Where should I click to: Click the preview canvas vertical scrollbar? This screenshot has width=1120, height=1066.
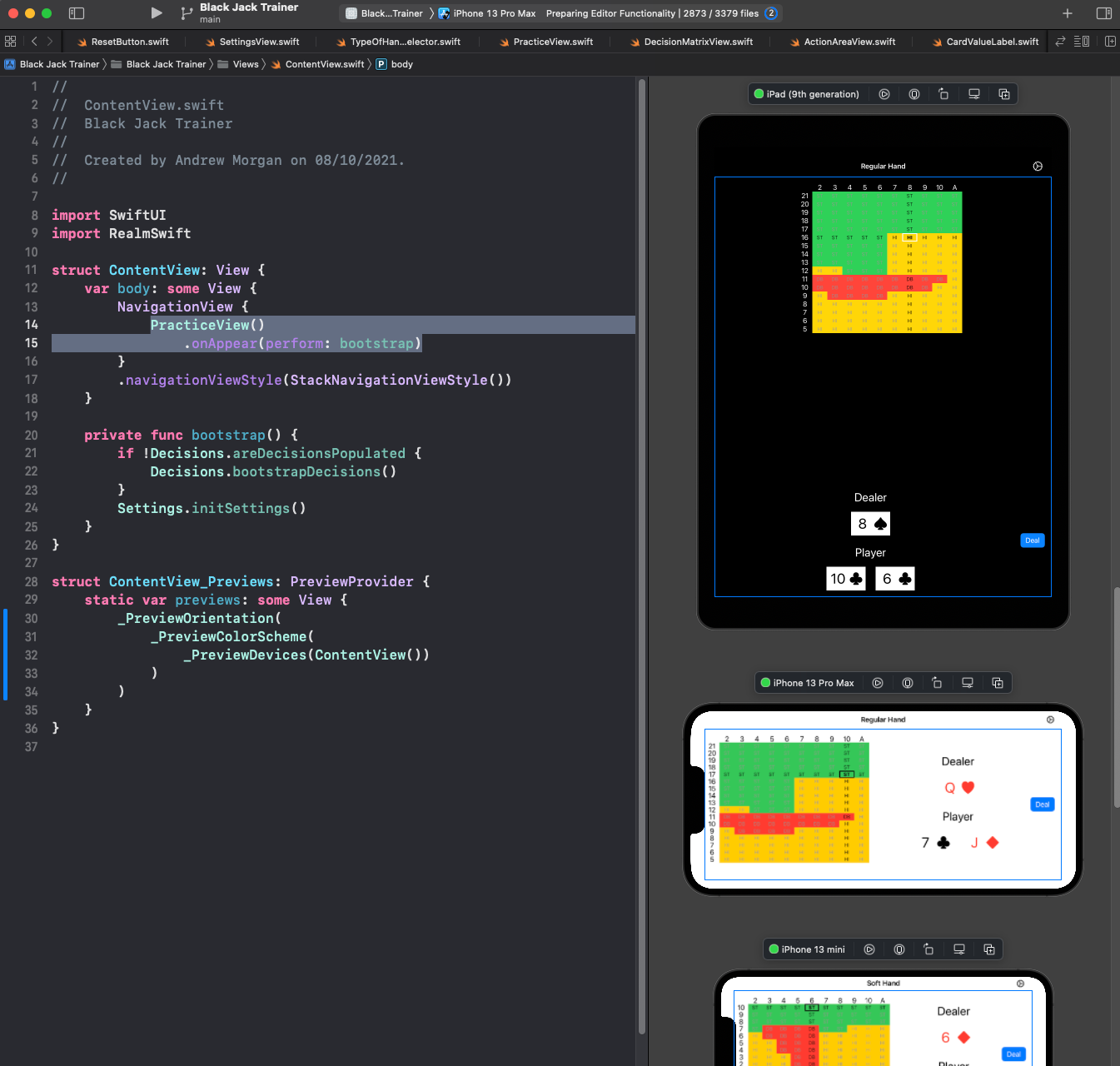tap(1117, 698)
